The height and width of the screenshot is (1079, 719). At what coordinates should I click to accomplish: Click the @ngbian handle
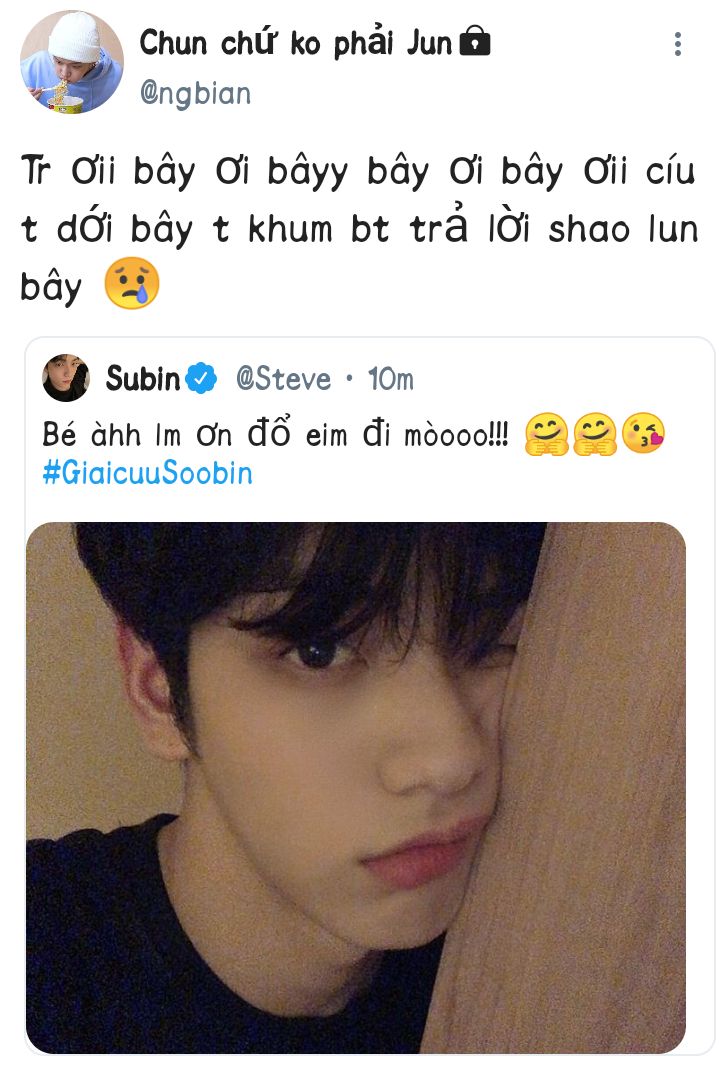pos(195,93)
